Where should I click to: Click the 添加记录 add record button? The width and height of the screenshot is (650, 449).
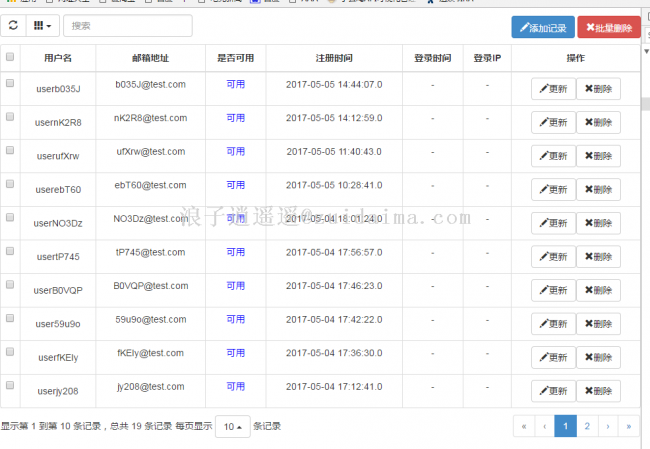542,28
